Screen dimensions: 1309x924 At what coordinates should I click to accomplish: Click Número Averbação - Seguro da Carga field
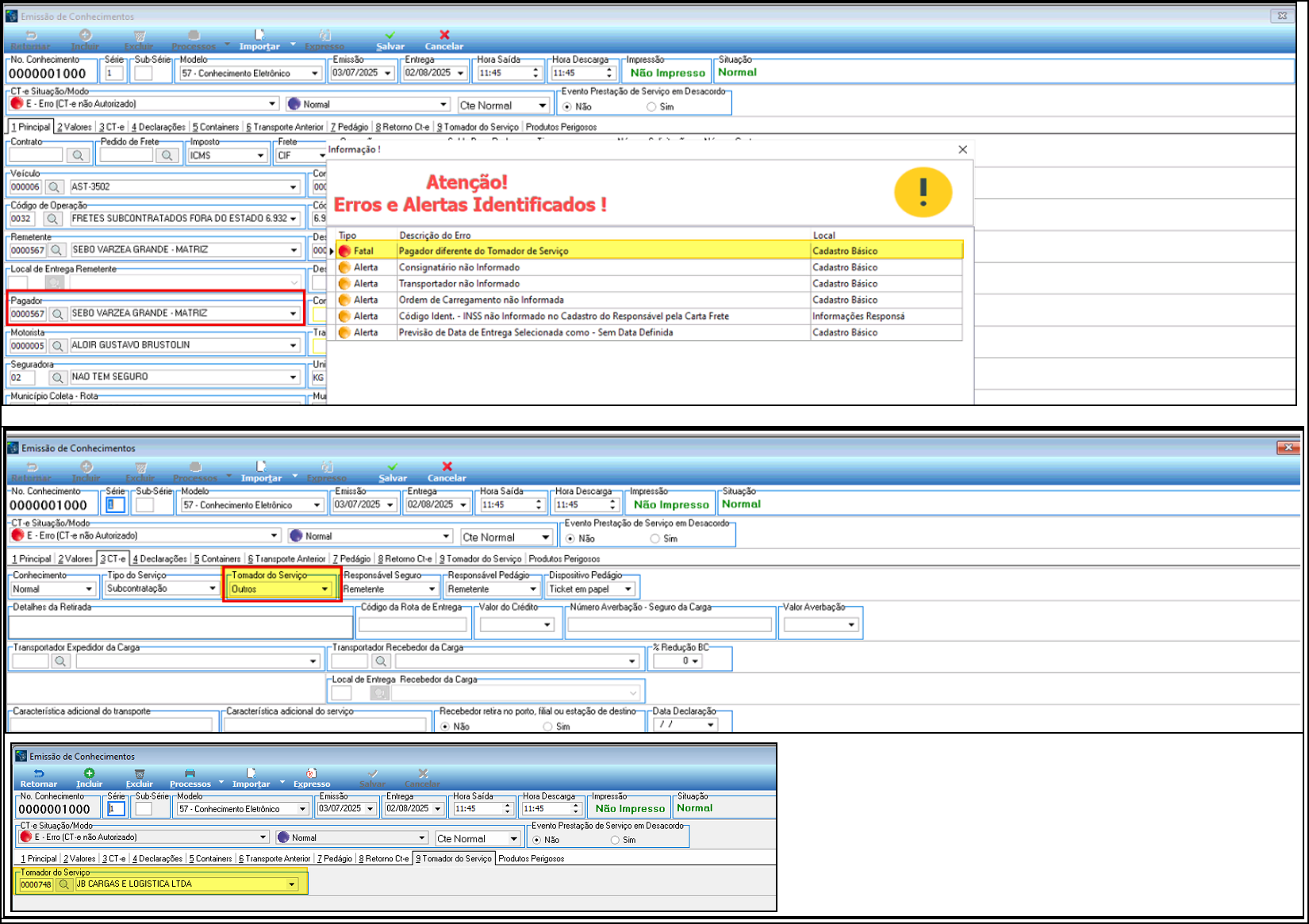click(670, 625)
